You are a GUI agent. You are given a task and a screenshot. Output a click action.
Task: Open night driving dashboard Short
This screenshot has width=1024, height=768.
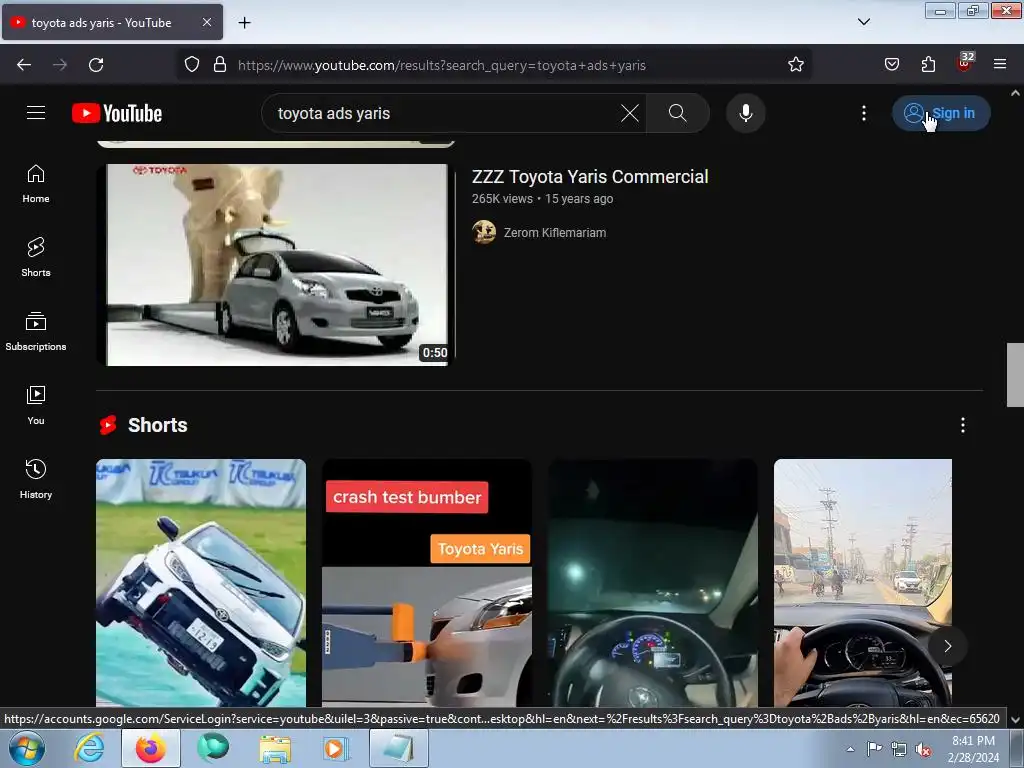(x=652, y=583)
